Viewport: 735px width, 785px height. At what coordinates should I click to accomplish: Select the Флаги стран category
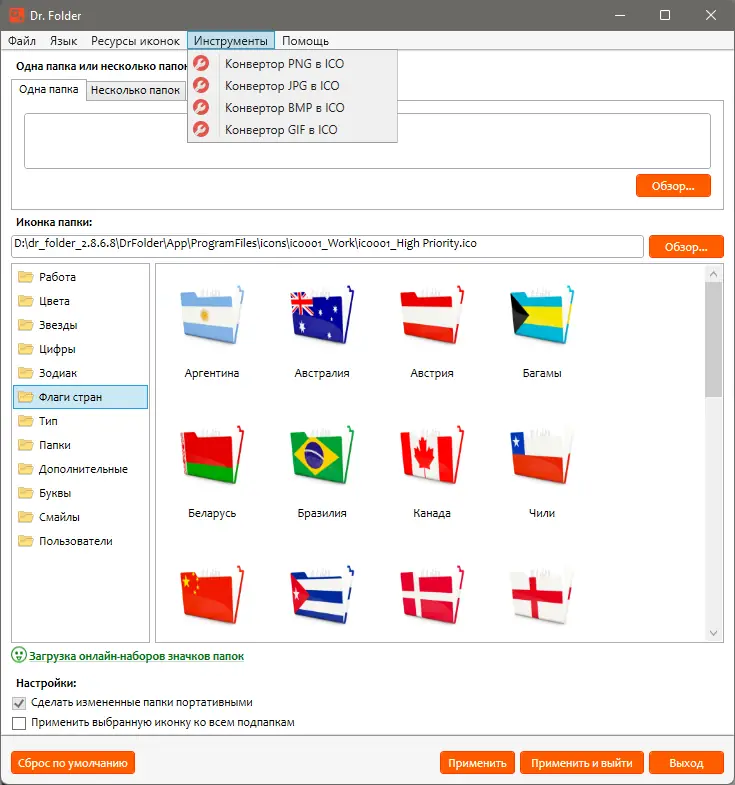(81, 397)
